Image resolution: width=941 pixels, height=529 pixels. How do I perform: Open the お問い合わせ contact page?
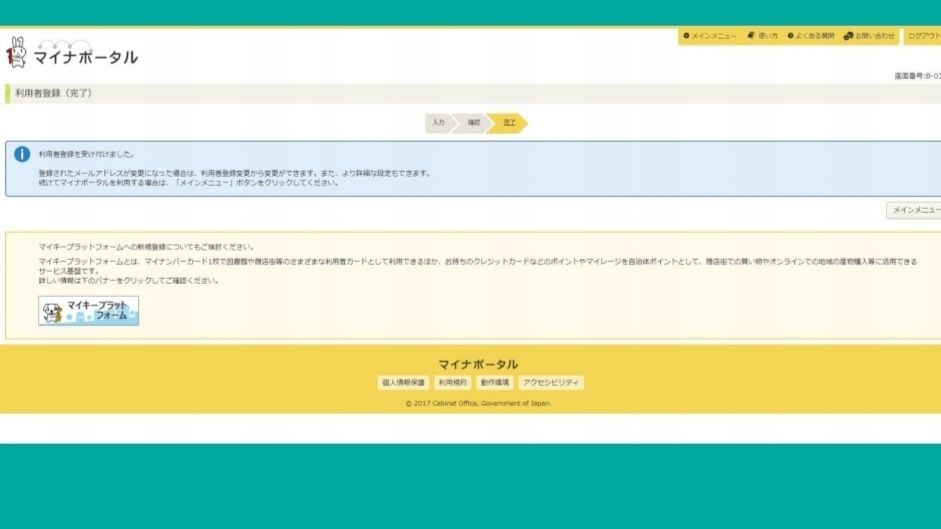[869, 36]
